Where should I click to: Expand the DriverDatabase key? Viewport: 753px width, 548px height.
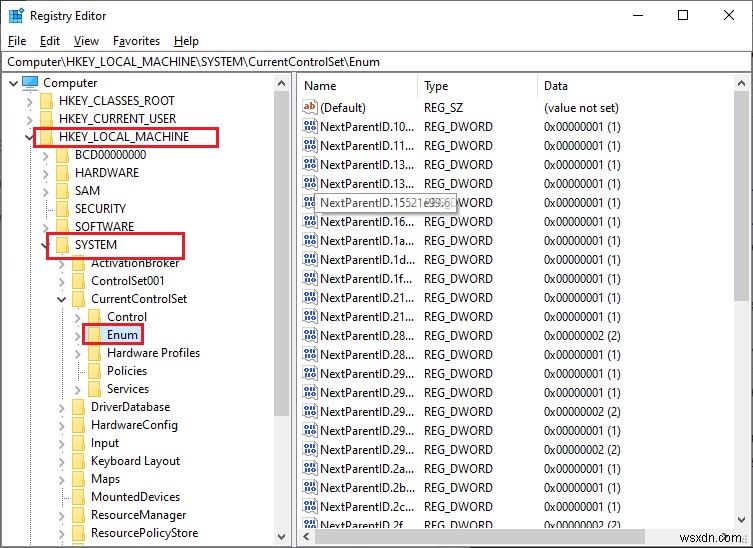pos(61,407)
